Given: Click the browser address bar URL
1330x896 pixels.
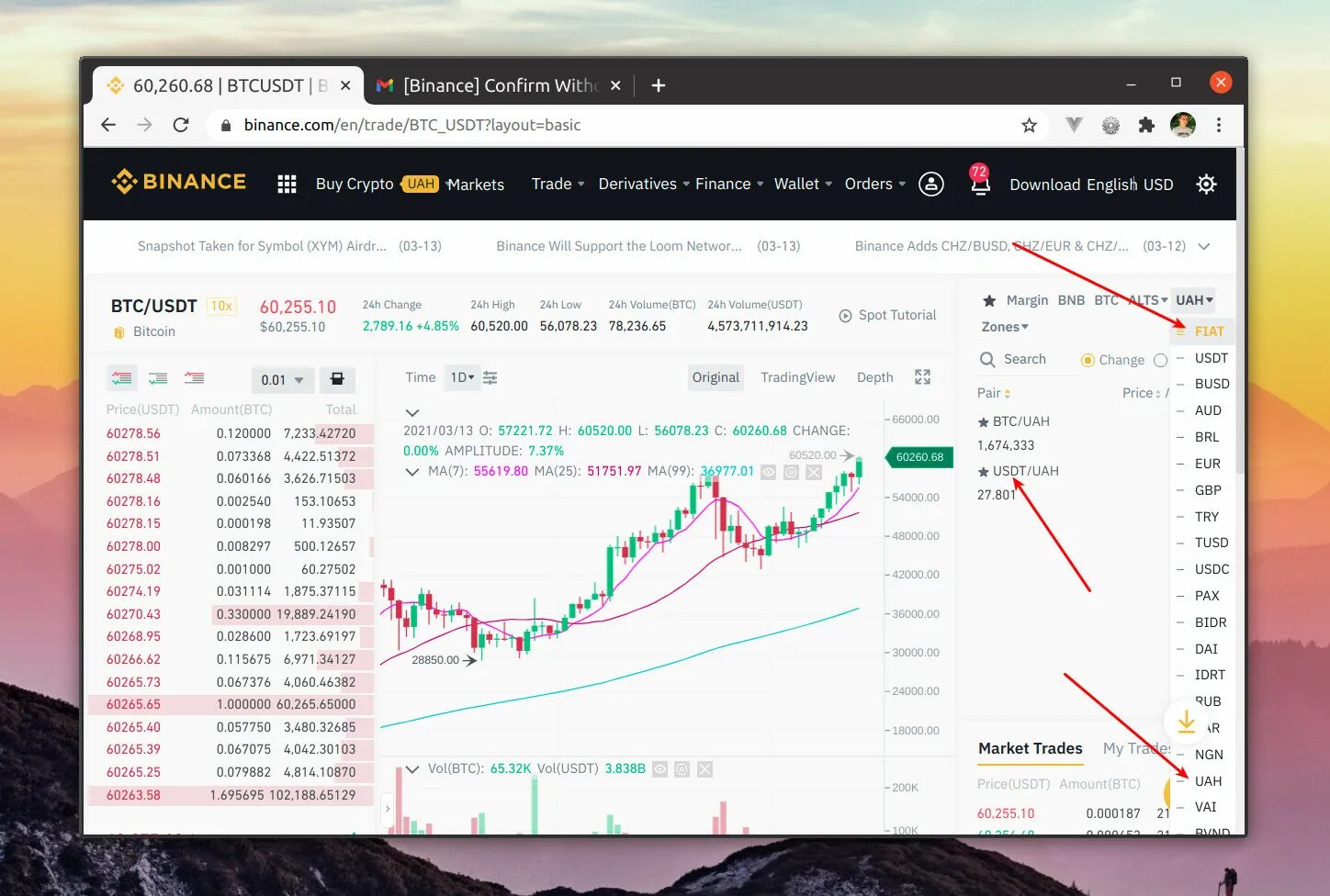Looking at the screenshot, I should coord(412,125).
